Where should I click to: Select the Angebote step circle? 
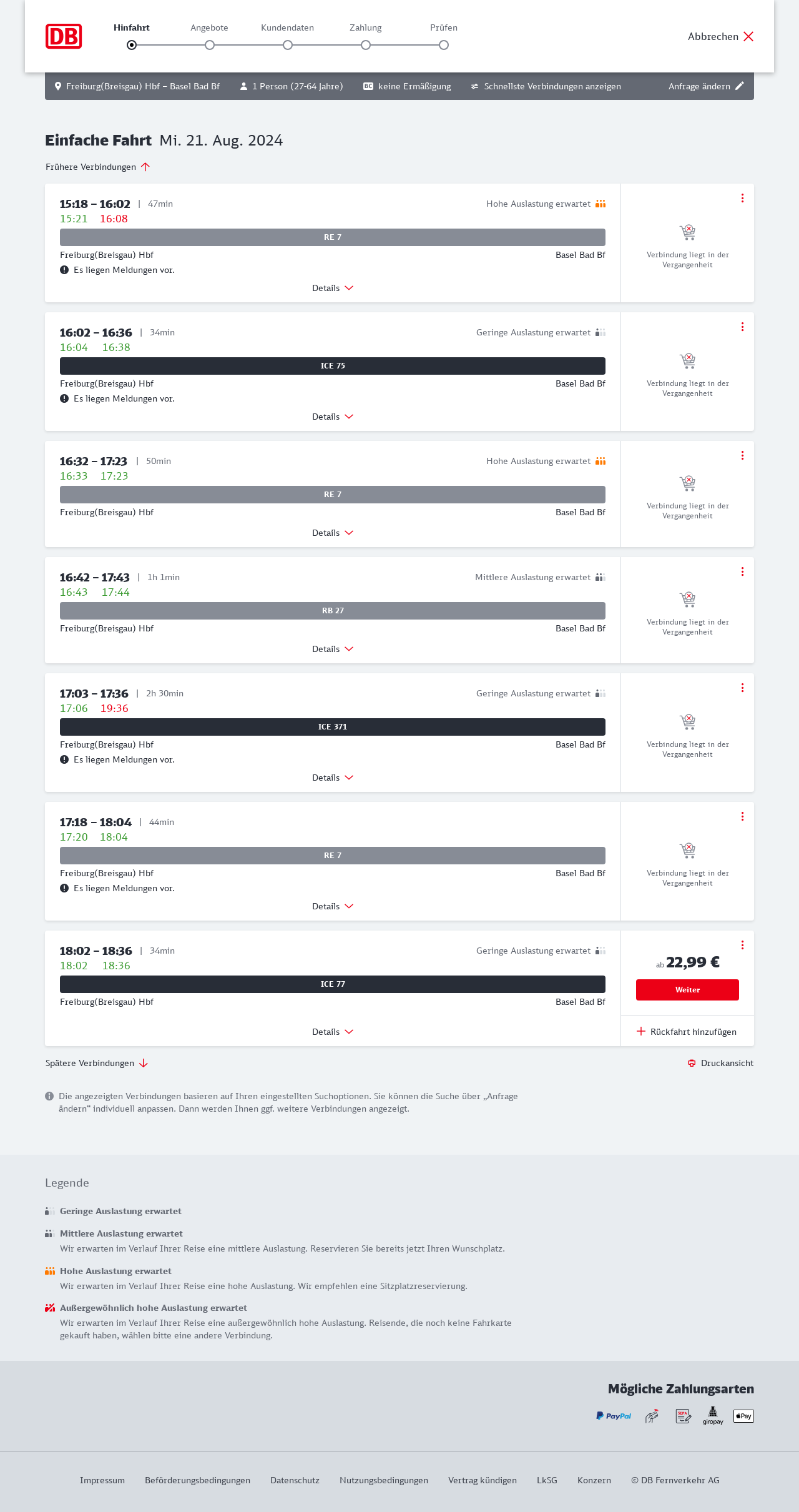pyautogui.click(x=210, y=45)
